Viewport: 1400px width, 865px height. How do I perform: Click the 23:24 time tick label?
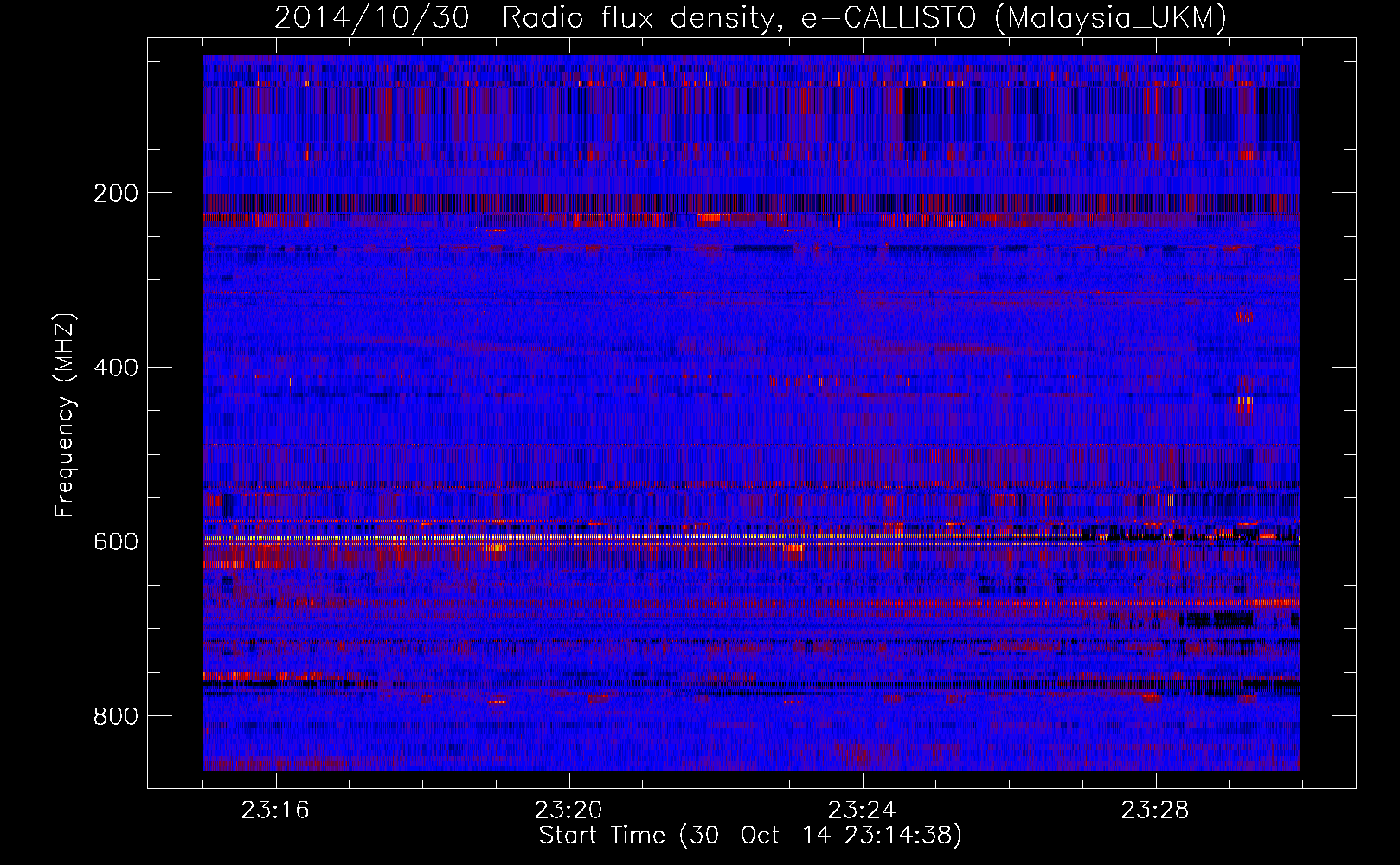pyautogui.click(x=862, y=811)
